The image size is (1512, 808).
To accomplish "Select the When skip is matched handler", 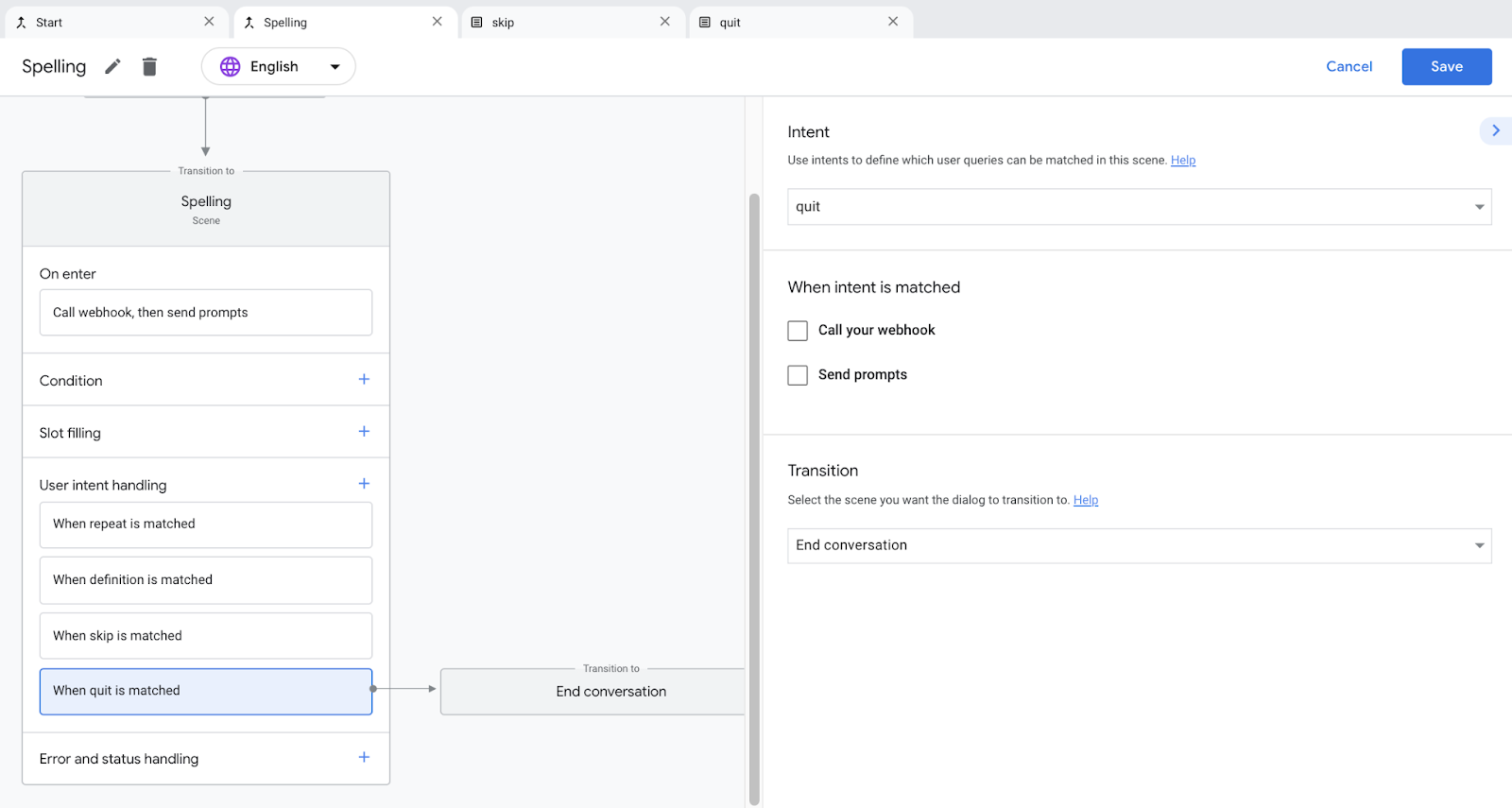I will (206, 636).
